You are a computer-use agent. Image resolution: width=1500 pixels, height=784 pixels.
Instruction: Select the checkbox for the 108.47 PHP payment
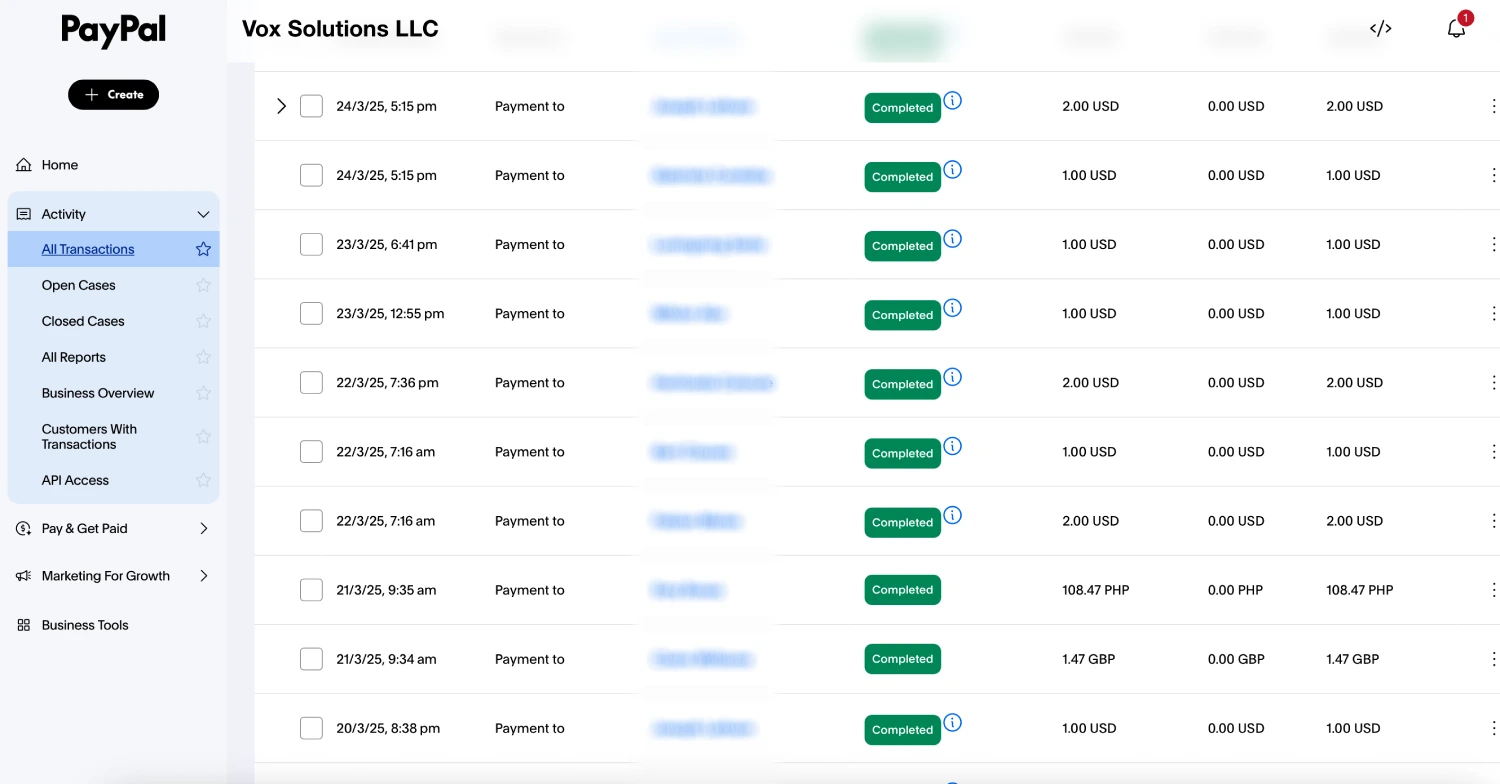(x=311, y=590)
